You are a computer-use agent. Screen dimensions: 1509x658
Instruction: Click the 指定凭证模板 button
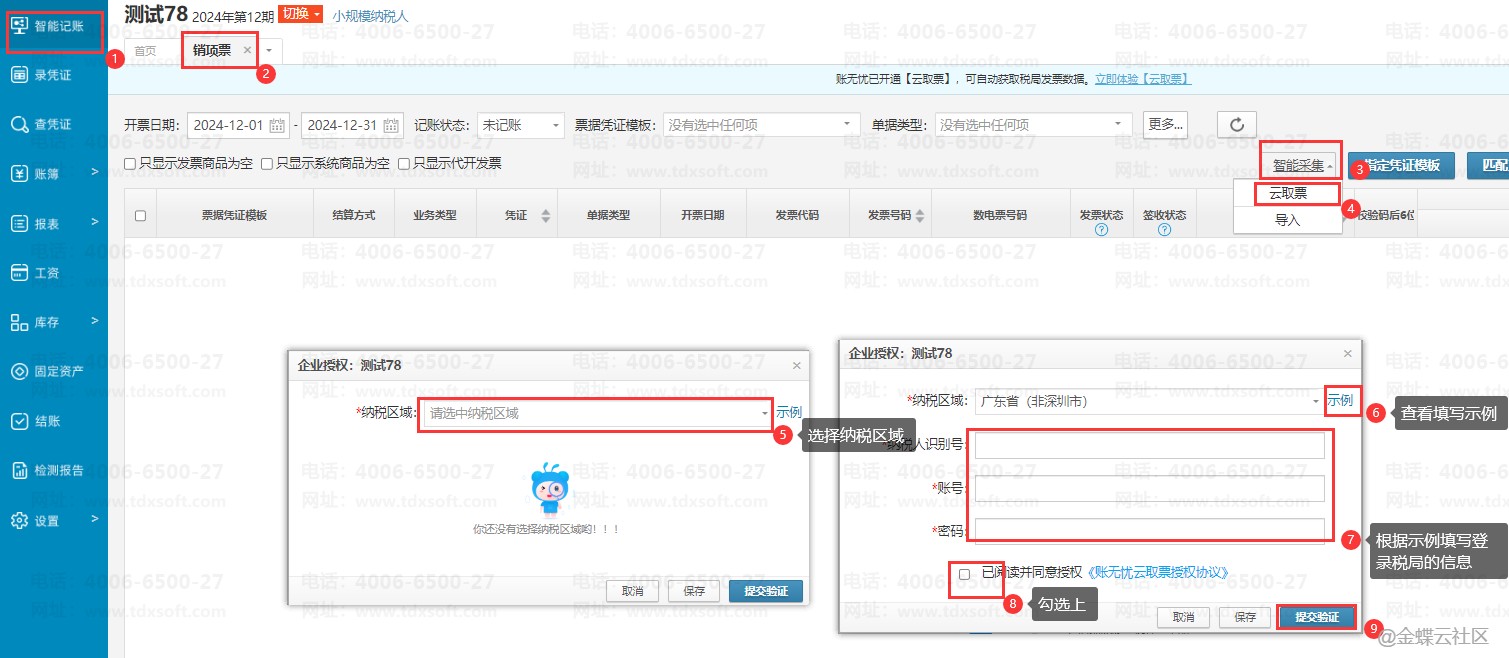pos(1401,166)
